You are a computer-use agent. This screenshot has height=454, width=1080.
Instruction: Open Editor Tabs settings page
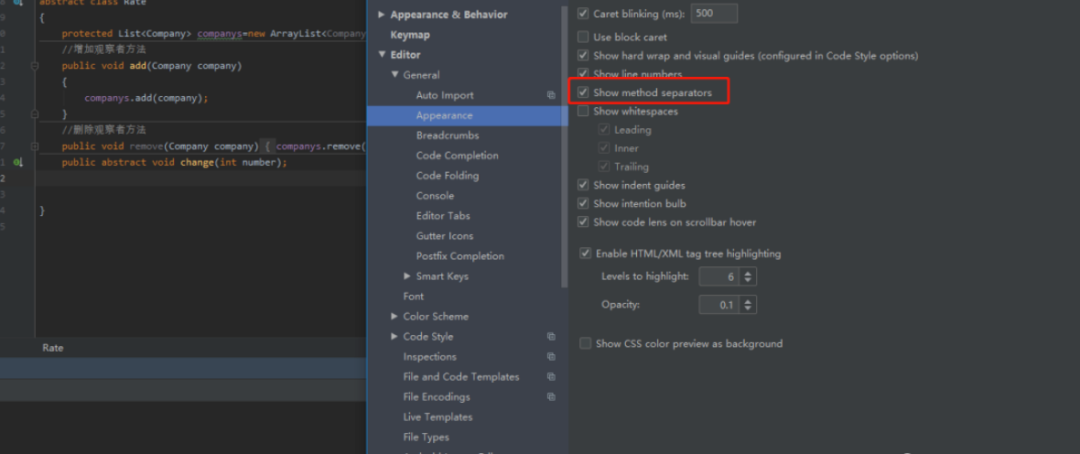pos(443,216)
